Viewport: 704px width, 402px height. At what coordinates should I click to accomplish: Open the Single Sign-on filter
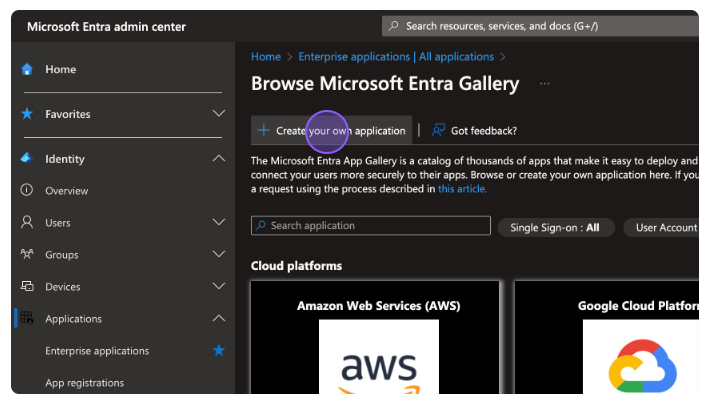coord(554,228)
